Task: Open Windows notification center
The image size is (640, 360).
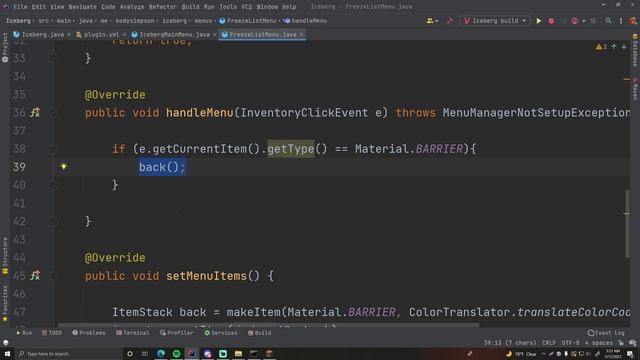Action: pos(630,353)
